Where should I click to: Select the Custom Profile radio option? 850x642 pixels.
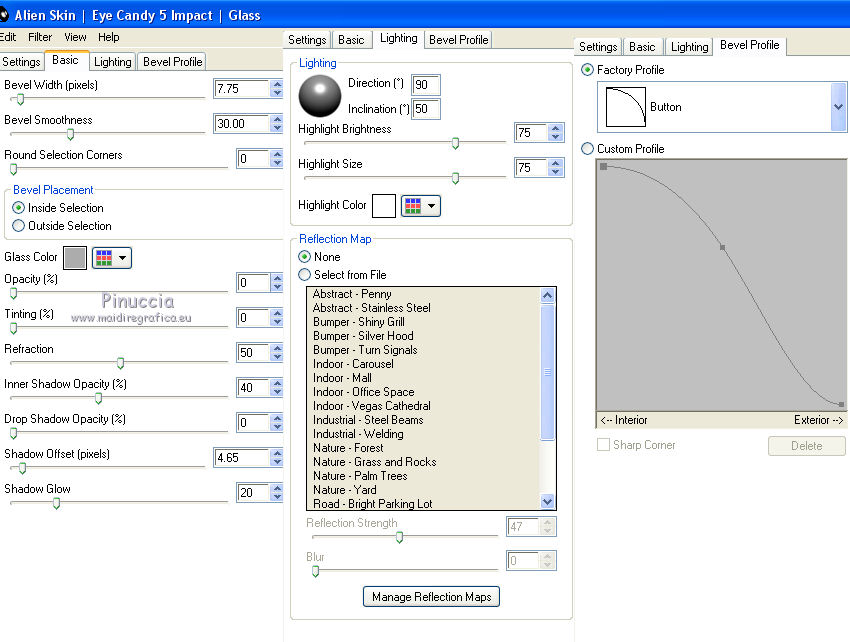[587, 149]
